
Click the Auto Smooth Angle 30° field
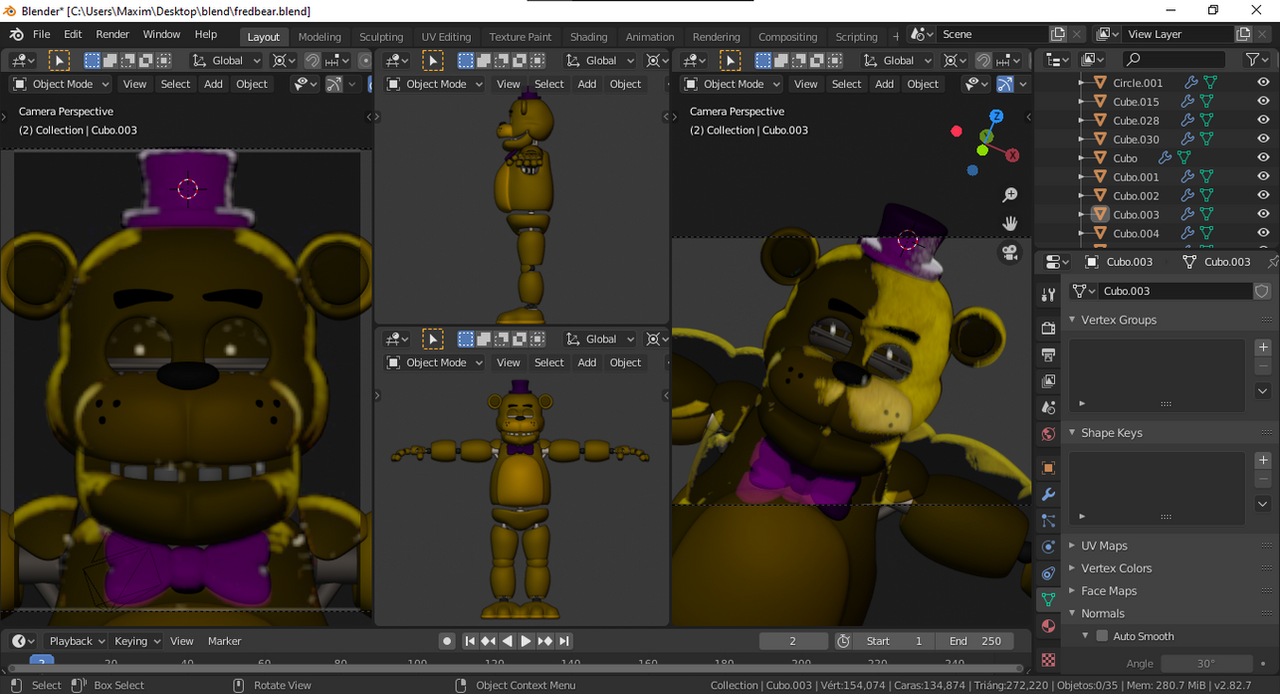pyautogui.click(x=1207, y=663)
